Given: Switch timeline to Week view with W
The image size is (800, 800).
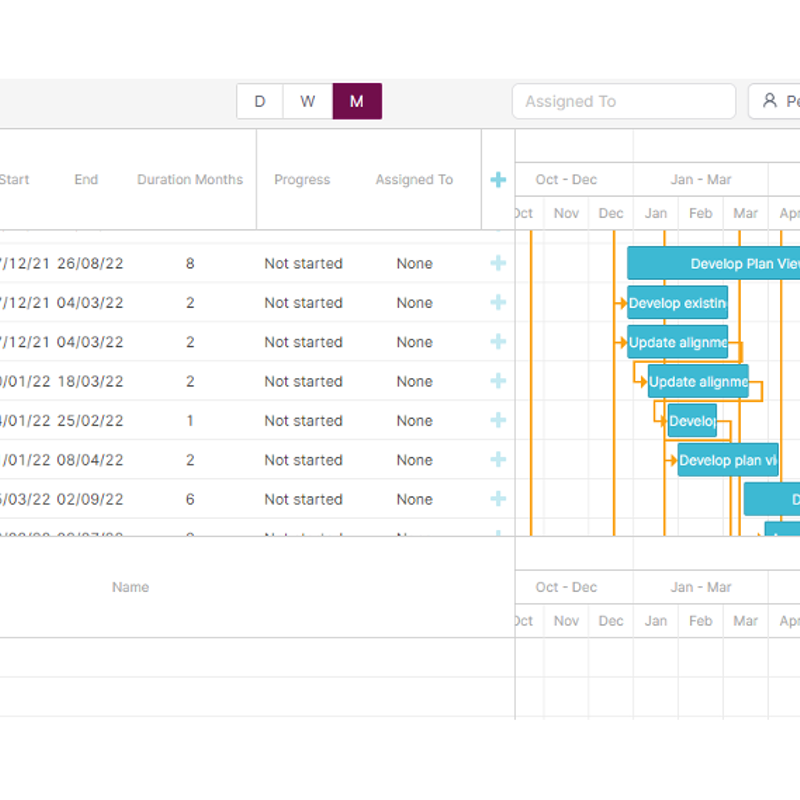Looking at the screenshot, I should coord(308,101).
